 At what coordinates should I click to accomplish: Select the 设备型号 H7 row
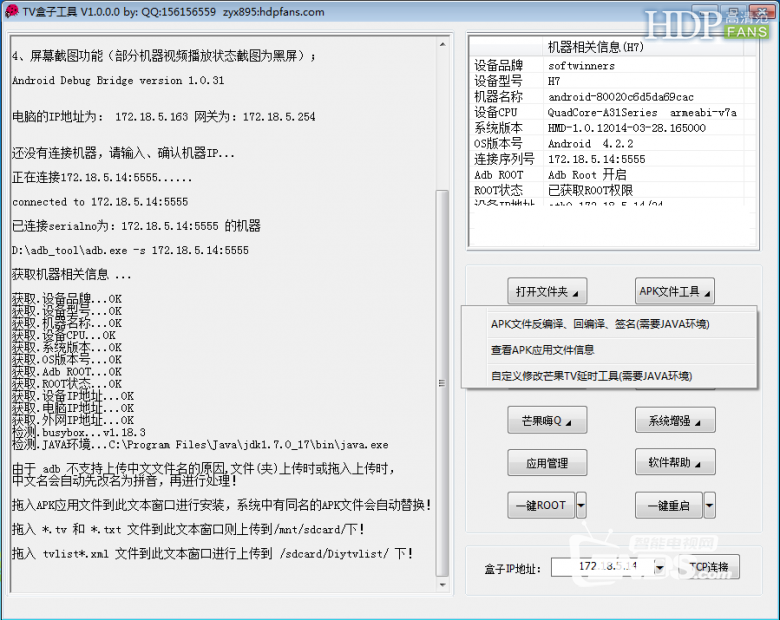click(613, 81)
